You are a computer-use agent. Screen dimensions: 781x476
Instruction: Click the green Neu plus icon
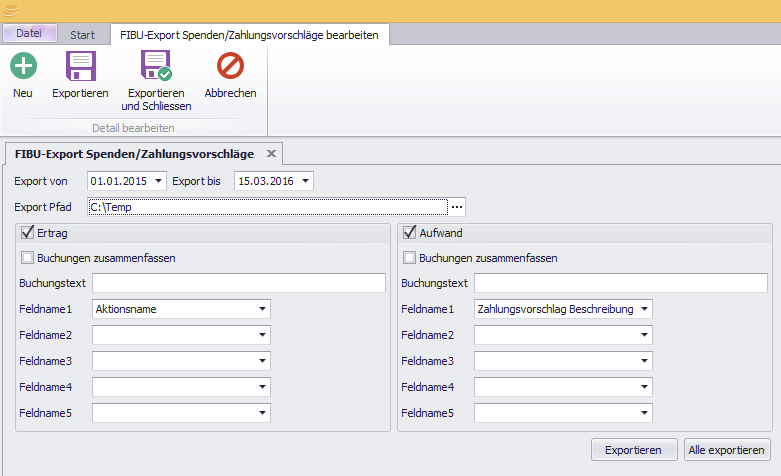[23, 67]
